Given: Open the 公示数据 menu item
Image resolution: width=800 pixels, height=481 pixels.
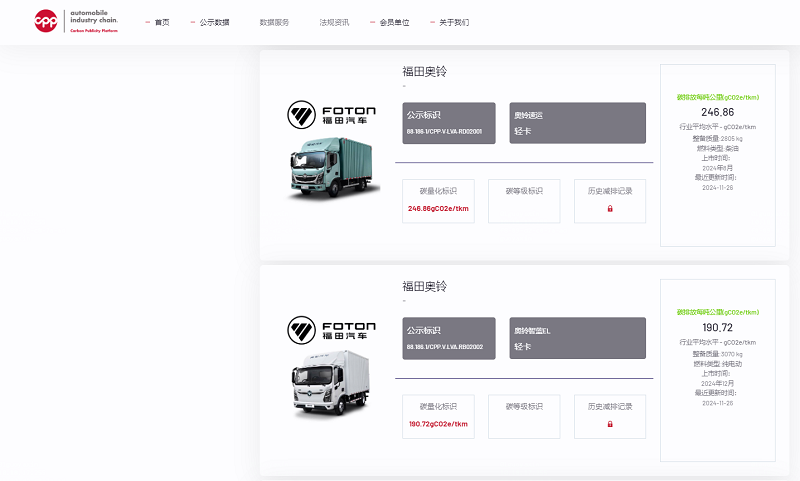Looking at the screenshot, I should 214,22.
